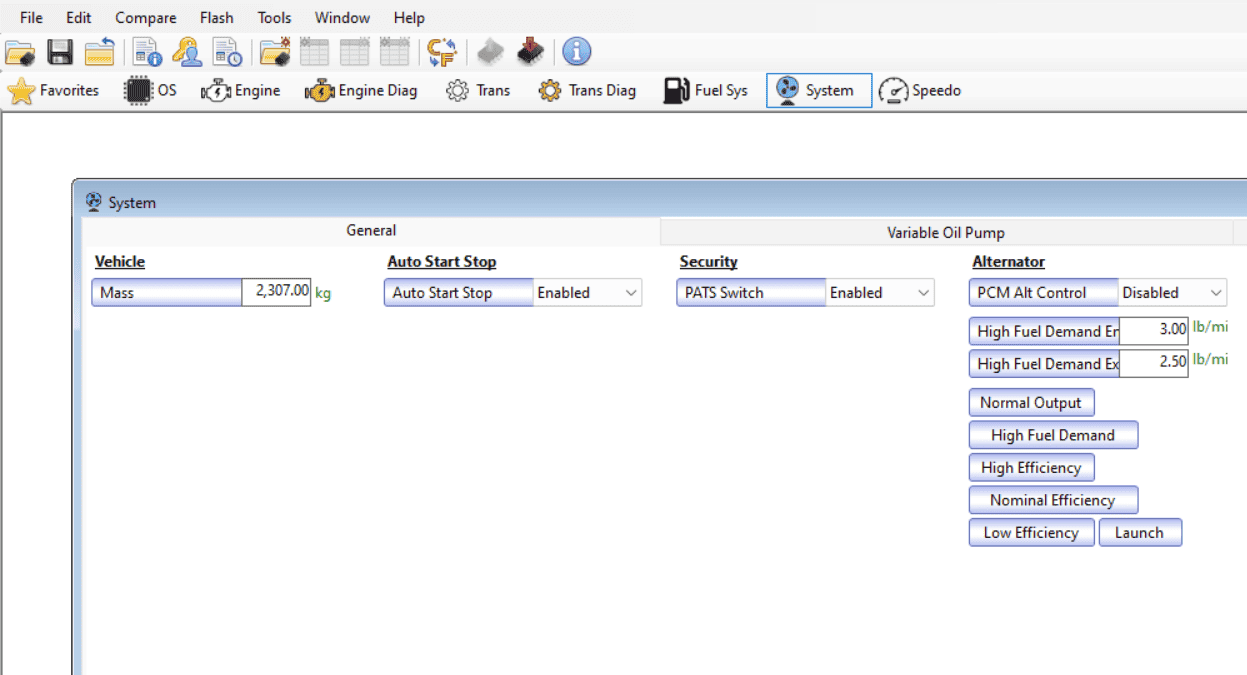The width and height of the screenshot is (1247, 675).
Task: Open the High Fuel Demand table button
Action: coord(1053,435)
